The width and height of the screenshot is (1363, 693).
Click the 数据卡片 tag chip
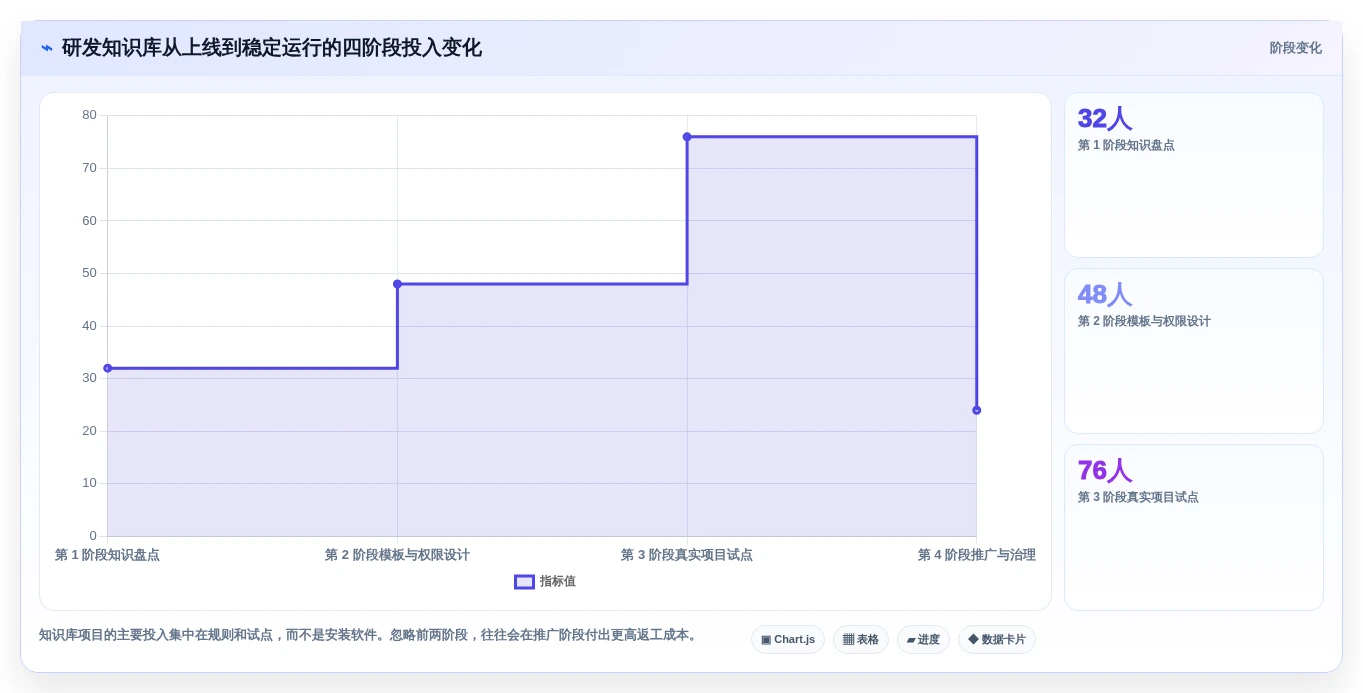pos(997,640)
